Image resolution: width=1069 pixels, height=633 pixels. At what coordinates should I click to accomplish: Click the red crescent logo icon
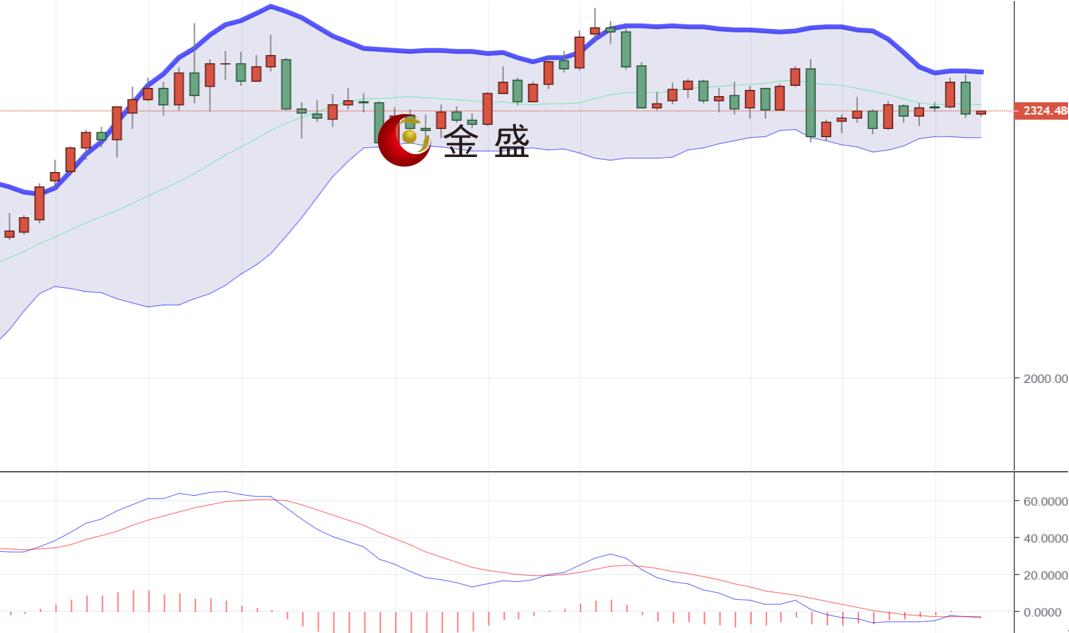[x=404, y=141]
